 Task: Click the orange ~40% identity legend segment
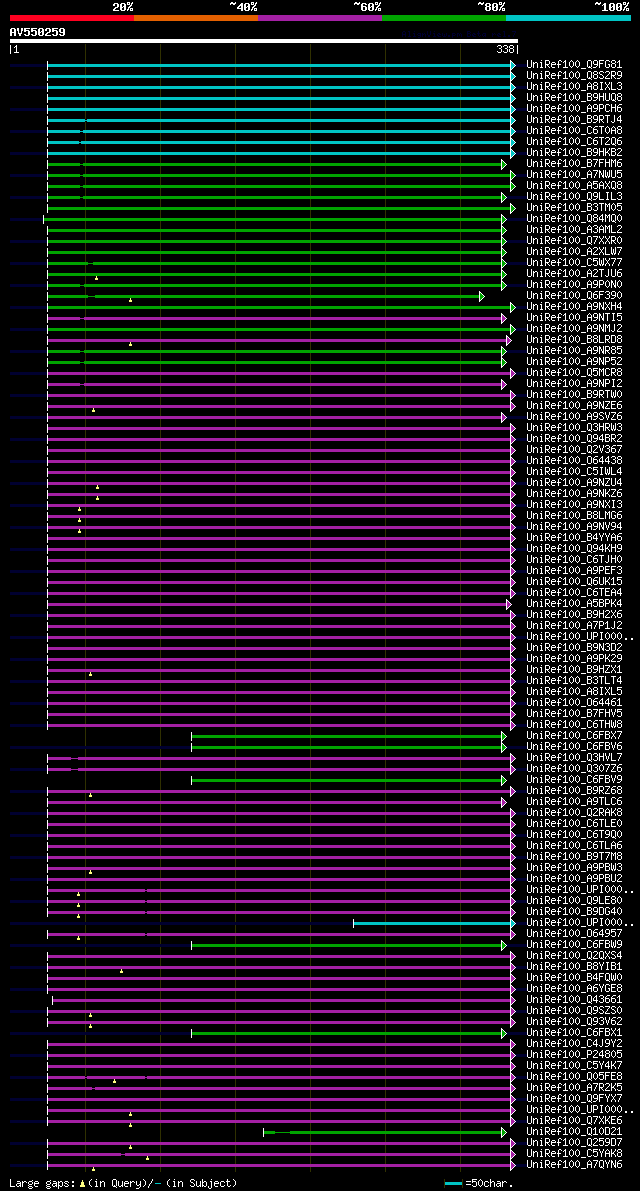point(196,17)
